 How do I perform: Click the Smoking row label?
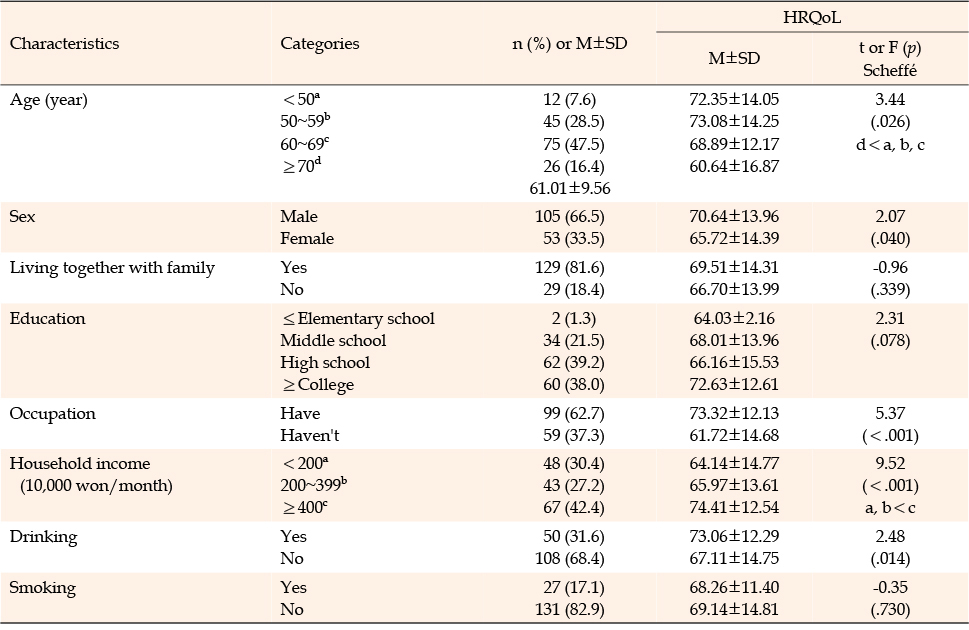[x=43, y=588]
